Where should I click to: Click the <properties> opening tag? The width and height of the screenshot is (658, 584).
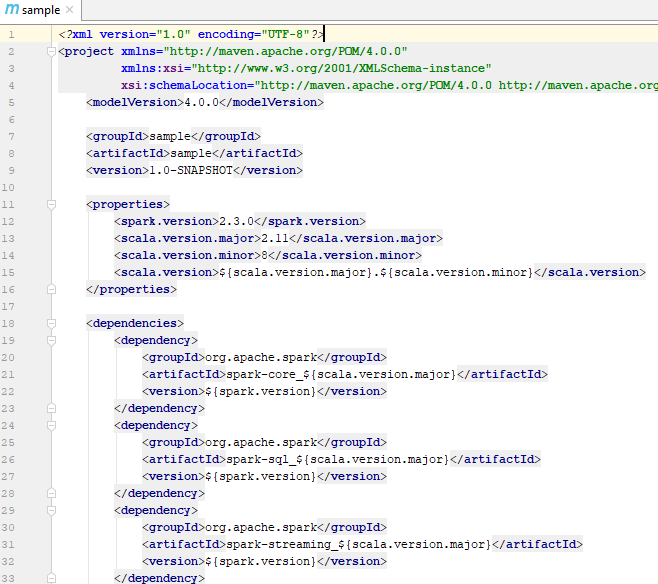128,204
